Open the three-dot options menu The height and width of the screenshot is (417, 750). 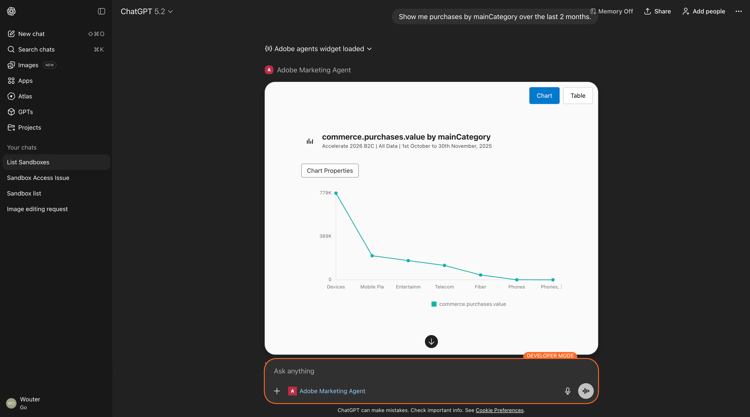pyautogui.click(x=739, y=11)
